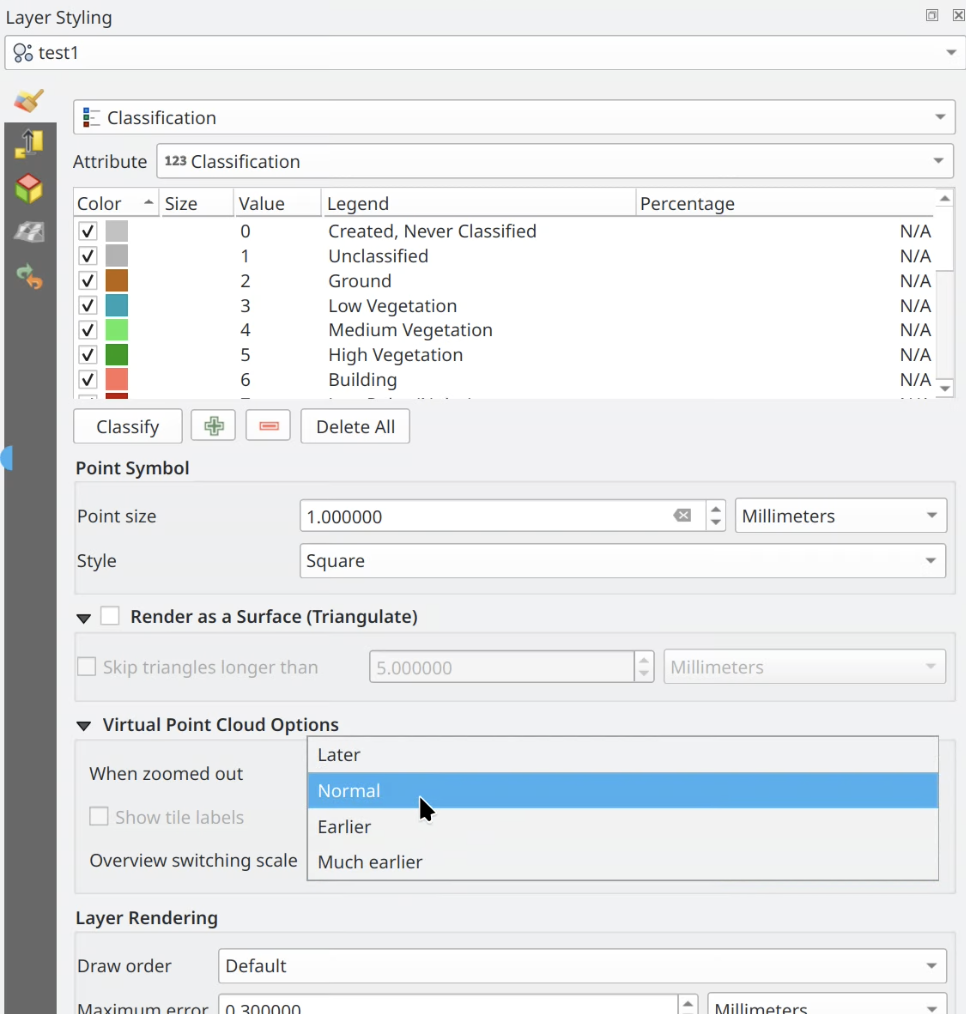Clear the Point size field value

tap(682, 516)
